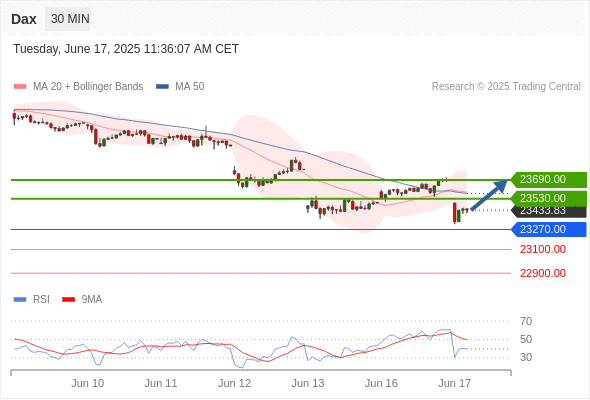Click the MA 20 + Bollinger Bands legend swatch

20,87
